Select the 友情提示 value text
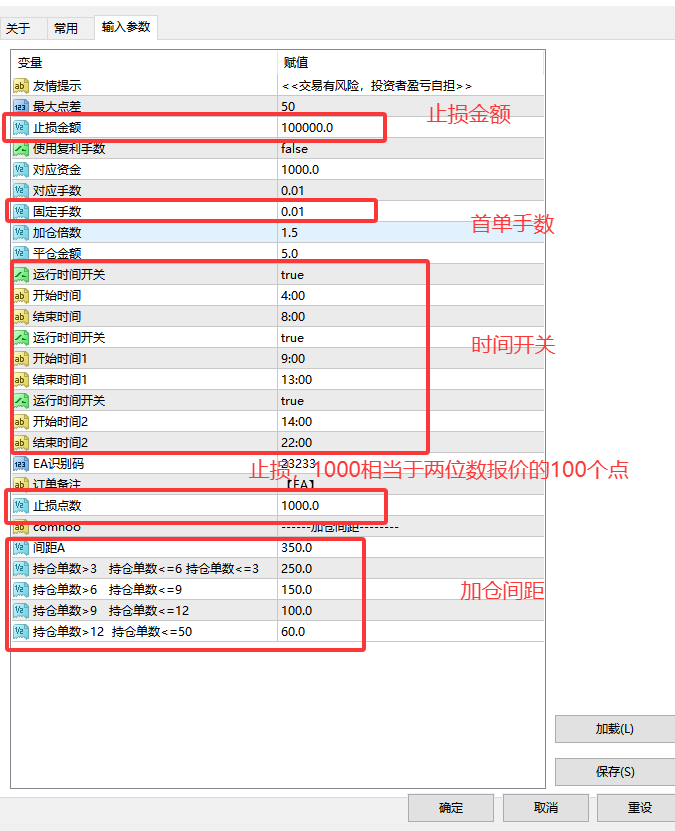This screenshot has width=675, height=831. 377,86
